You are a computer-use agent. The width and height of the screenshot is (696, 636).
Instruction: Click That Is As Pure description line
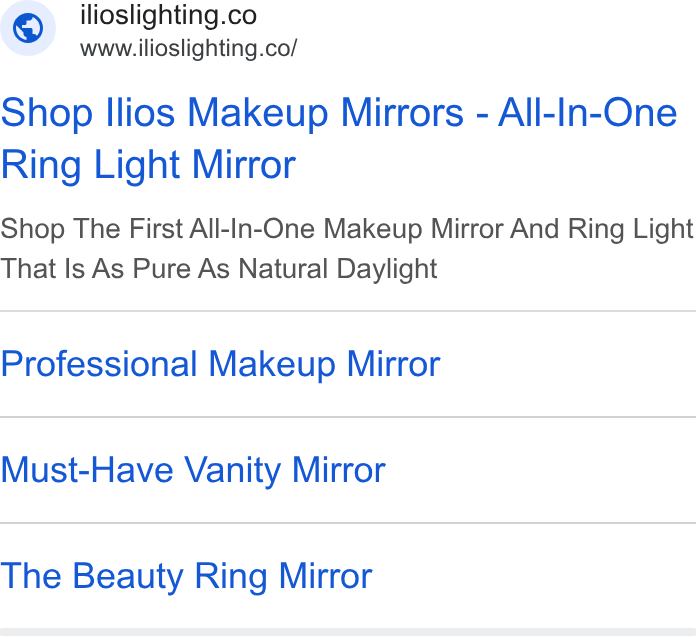219,269
